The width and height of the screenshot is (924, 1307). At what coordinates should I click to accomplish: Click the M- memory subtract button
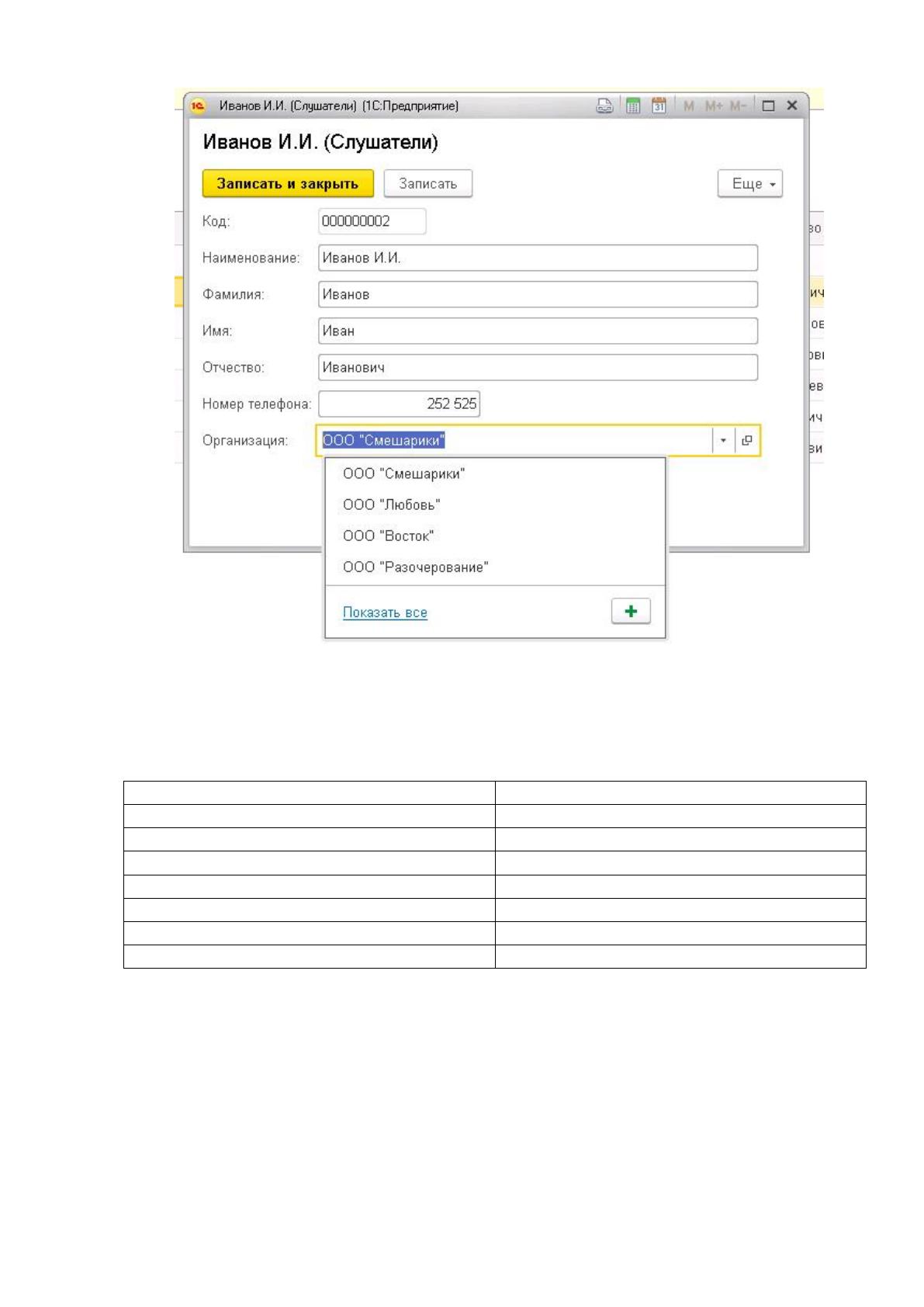point(738,106)
